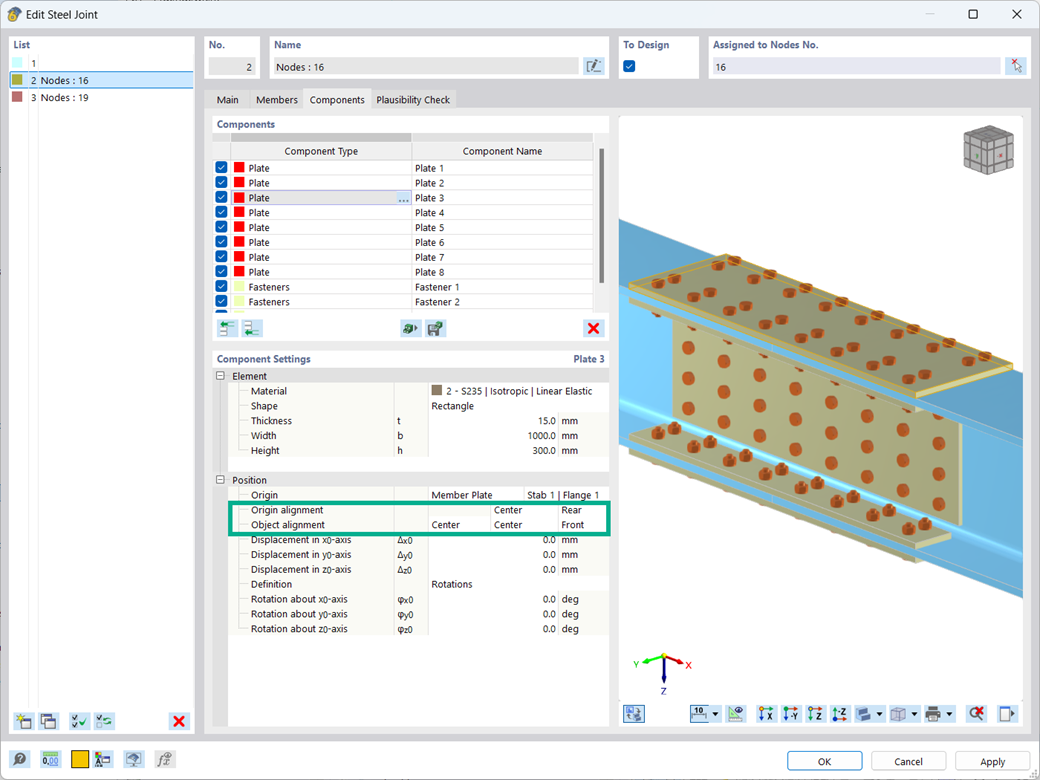This screenshot has width=1040, height=780.
Task: Click the copy steel joint icon
Action: (48, 721)
